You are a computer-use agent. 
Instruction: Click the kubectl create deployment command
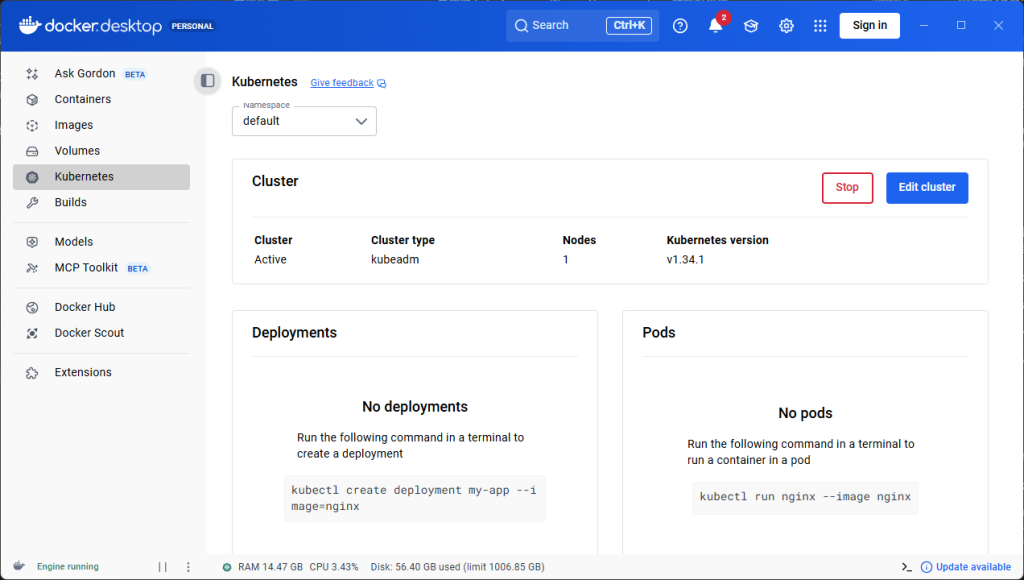click(x=415, y=498)
